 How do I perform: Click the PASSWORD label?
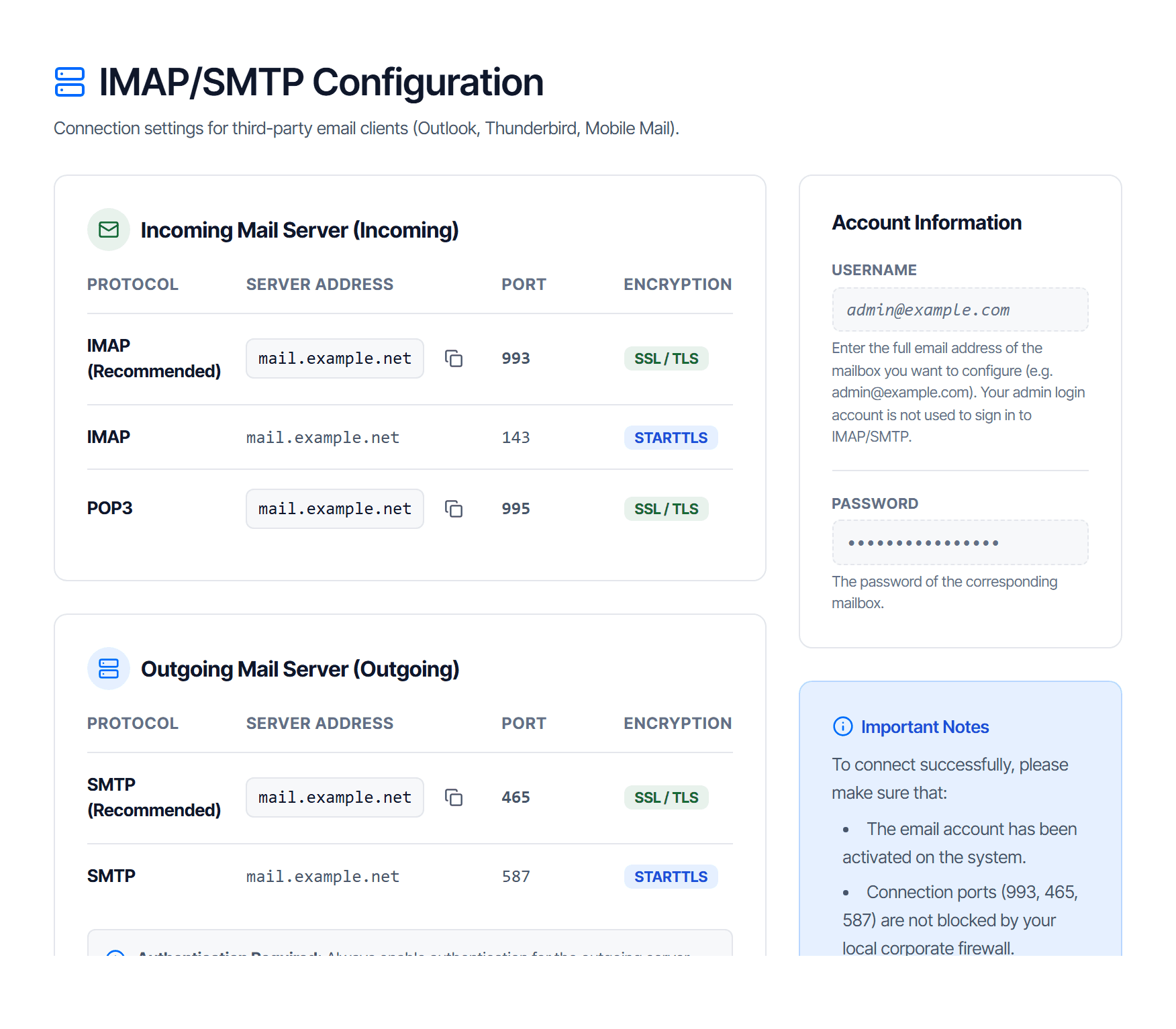click(x=875, y=503)
